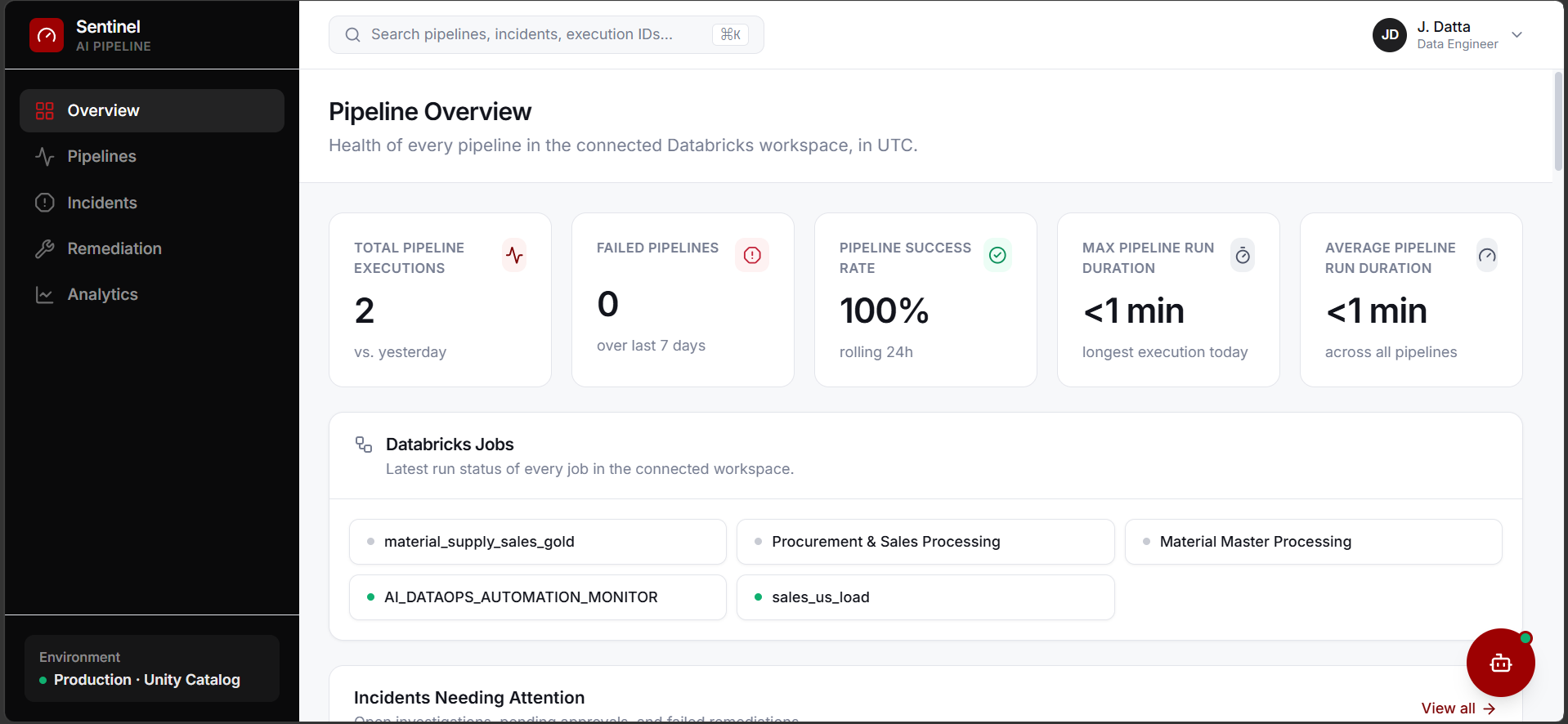The image size is (1568, 724).
Task: Click the 'over last 7 days' caption
Action: (x=651, y=346)
